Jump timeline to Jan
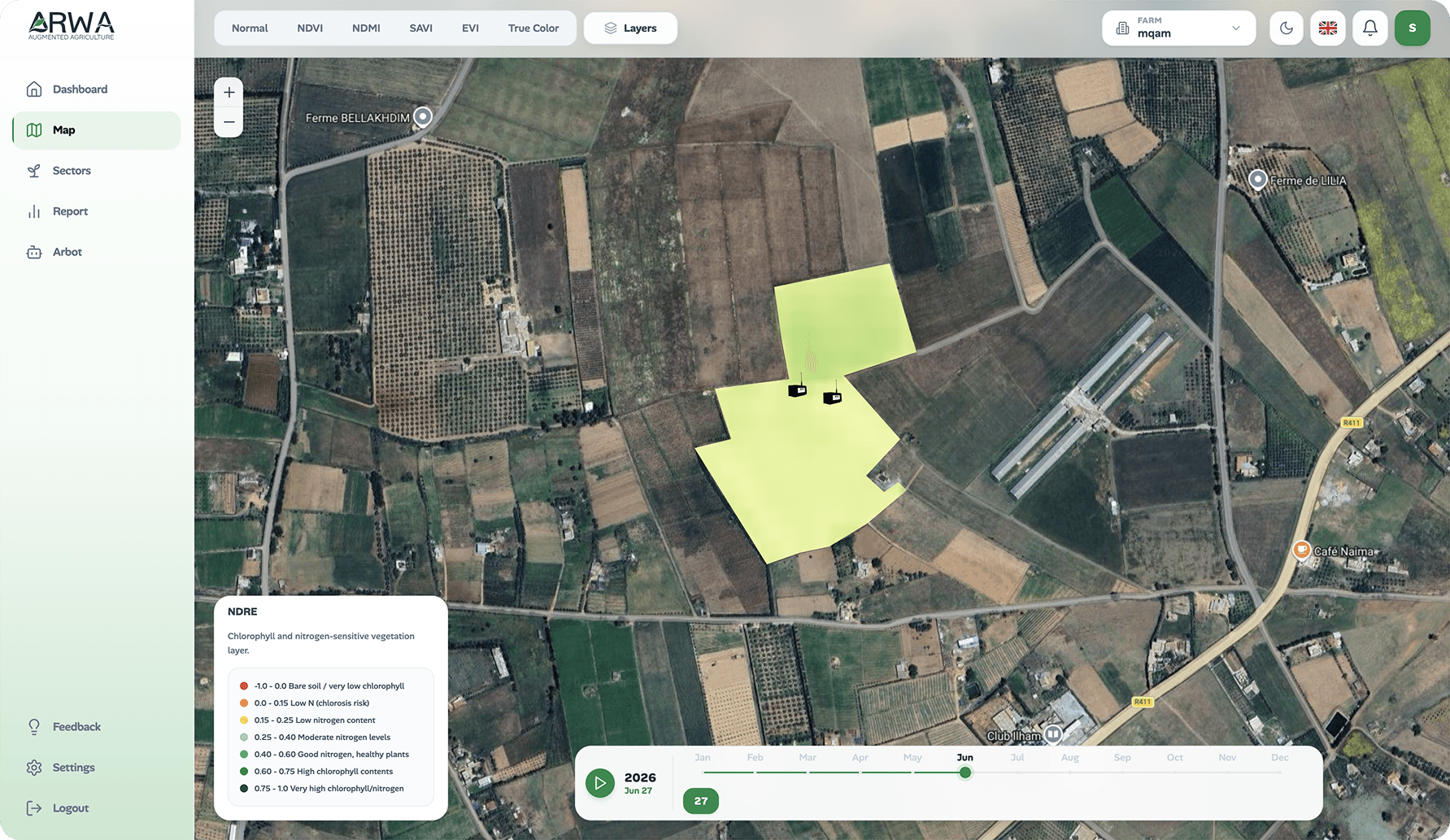Image resolution: width=1450 pixels, height=840 pixels. pyautogui.click(x=703, y=758)
